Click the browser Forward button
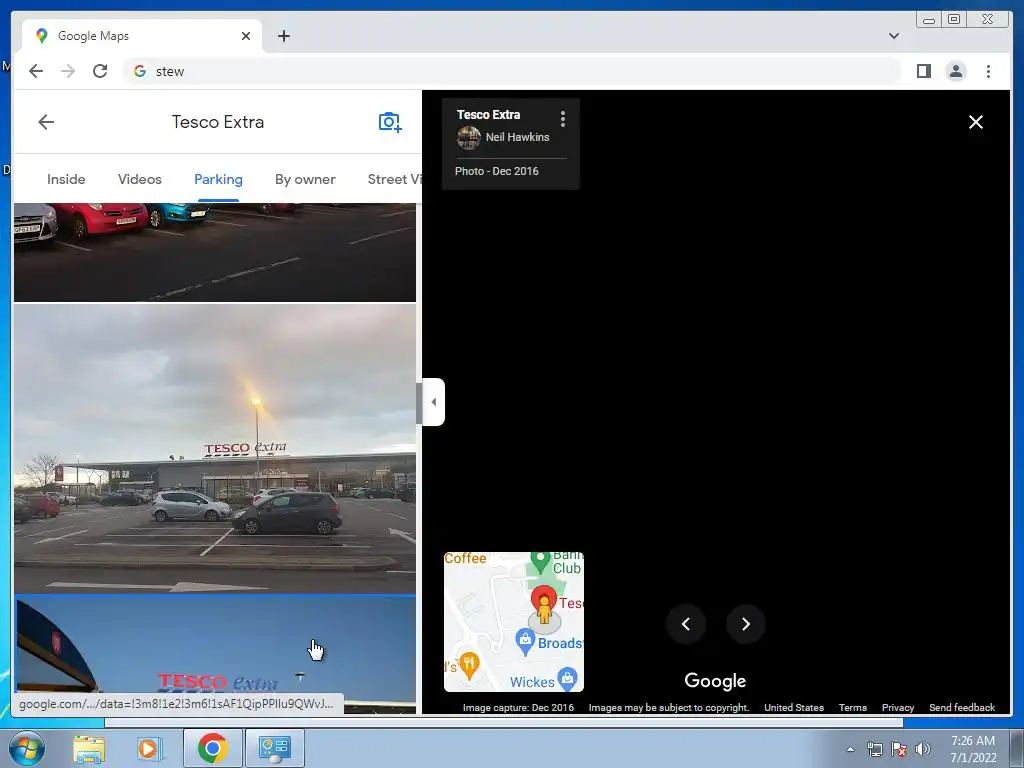1024x768 pixels. click(x=68, y=71)
